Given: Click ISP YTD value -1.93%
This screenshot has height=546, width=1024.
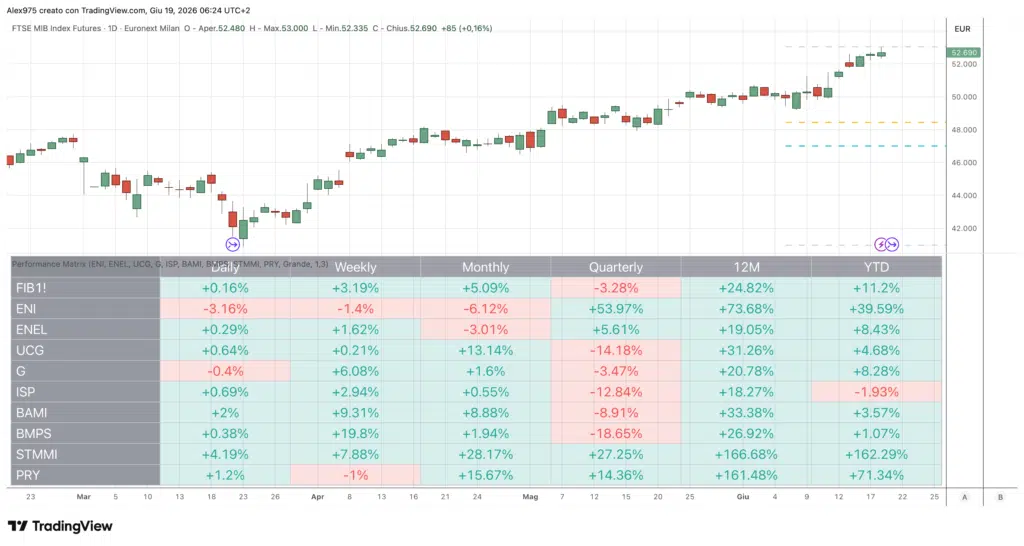Looking at the screenshot, I should click(876, 392).
